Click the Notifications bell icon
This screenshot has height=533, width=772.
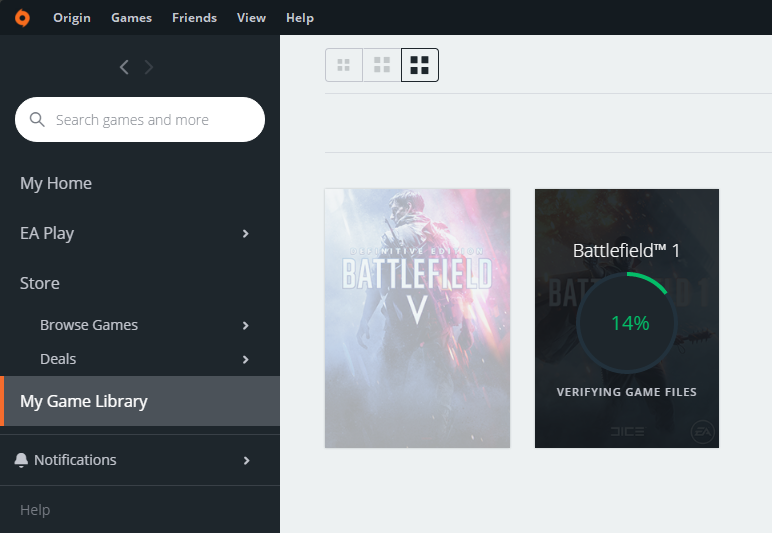(x=21, y=460)
